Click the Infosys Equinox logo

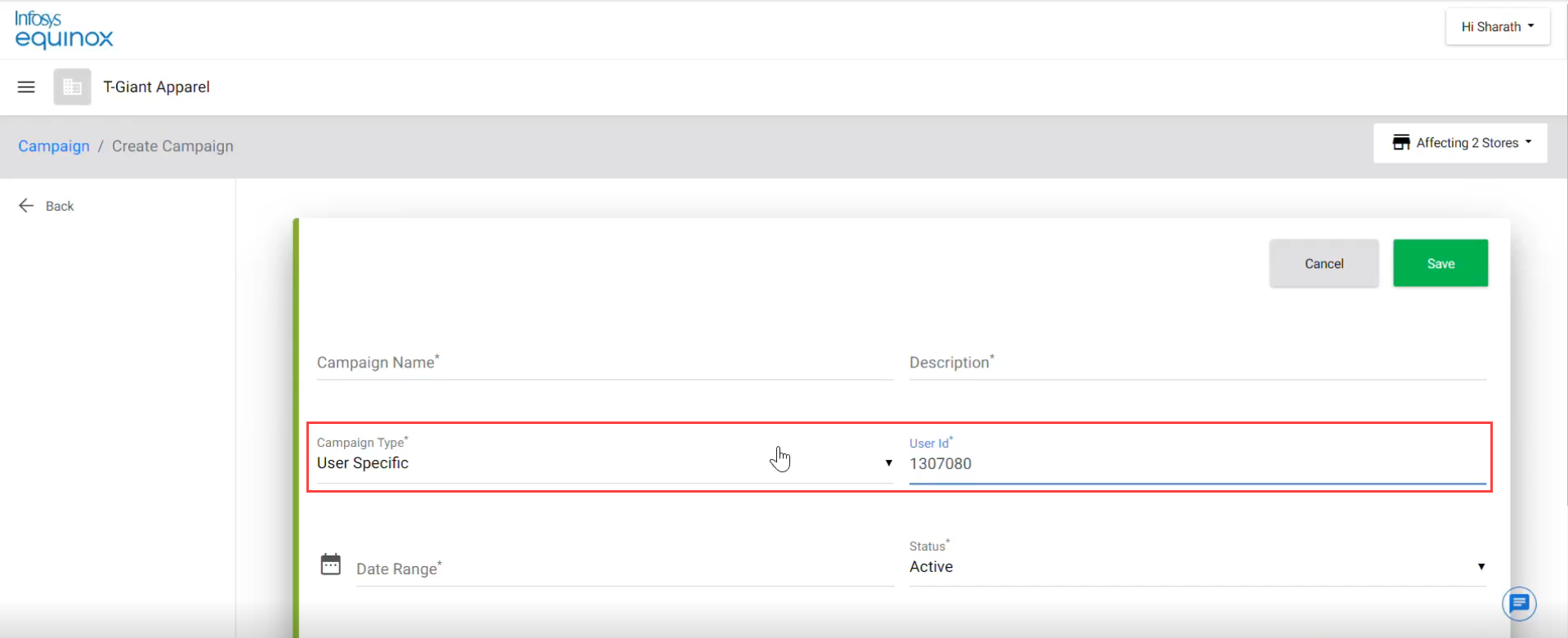coord(64,29)
